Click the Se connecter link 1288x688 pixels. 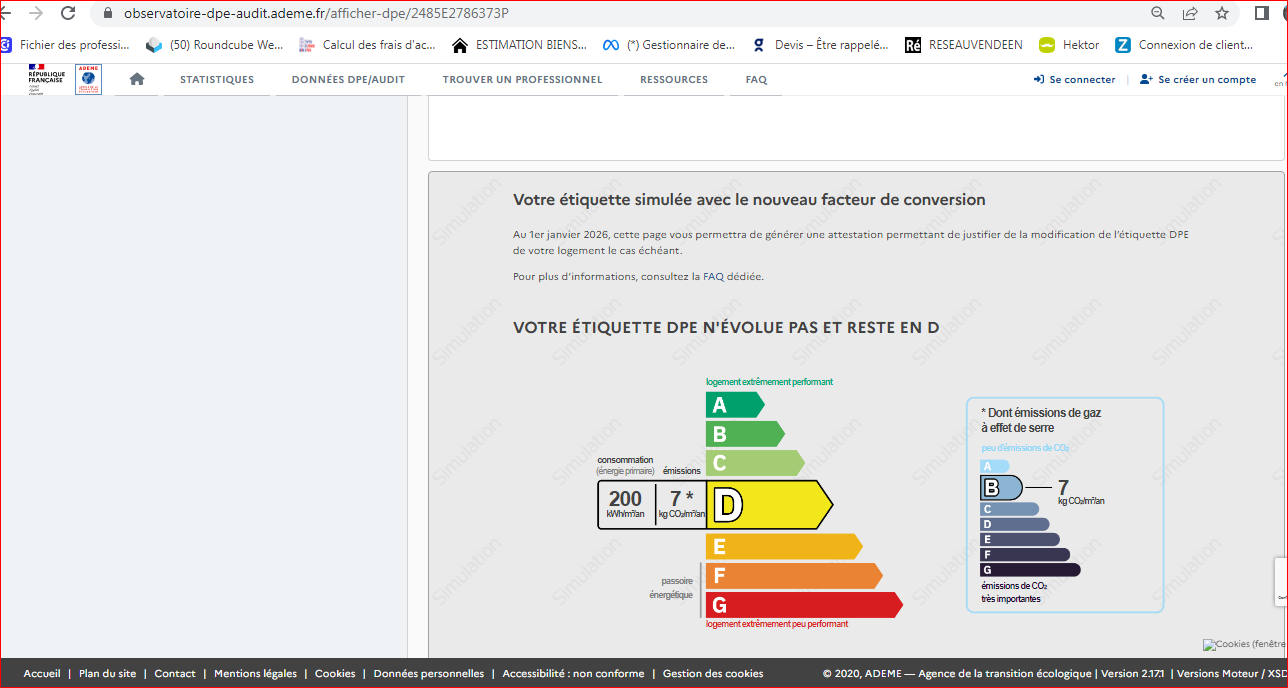(1075, 80)
